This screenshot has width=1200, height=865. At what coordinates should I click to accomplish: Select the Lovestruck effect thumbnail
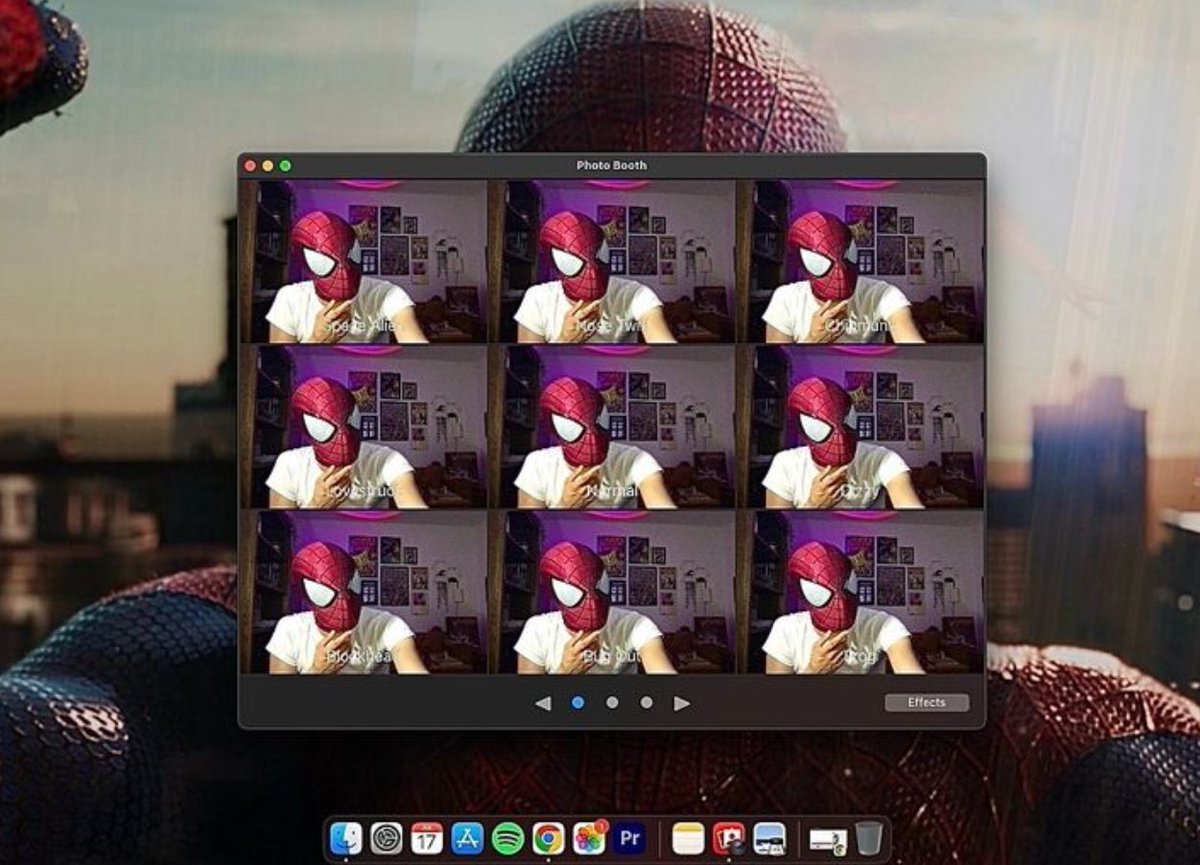(364, 427)
